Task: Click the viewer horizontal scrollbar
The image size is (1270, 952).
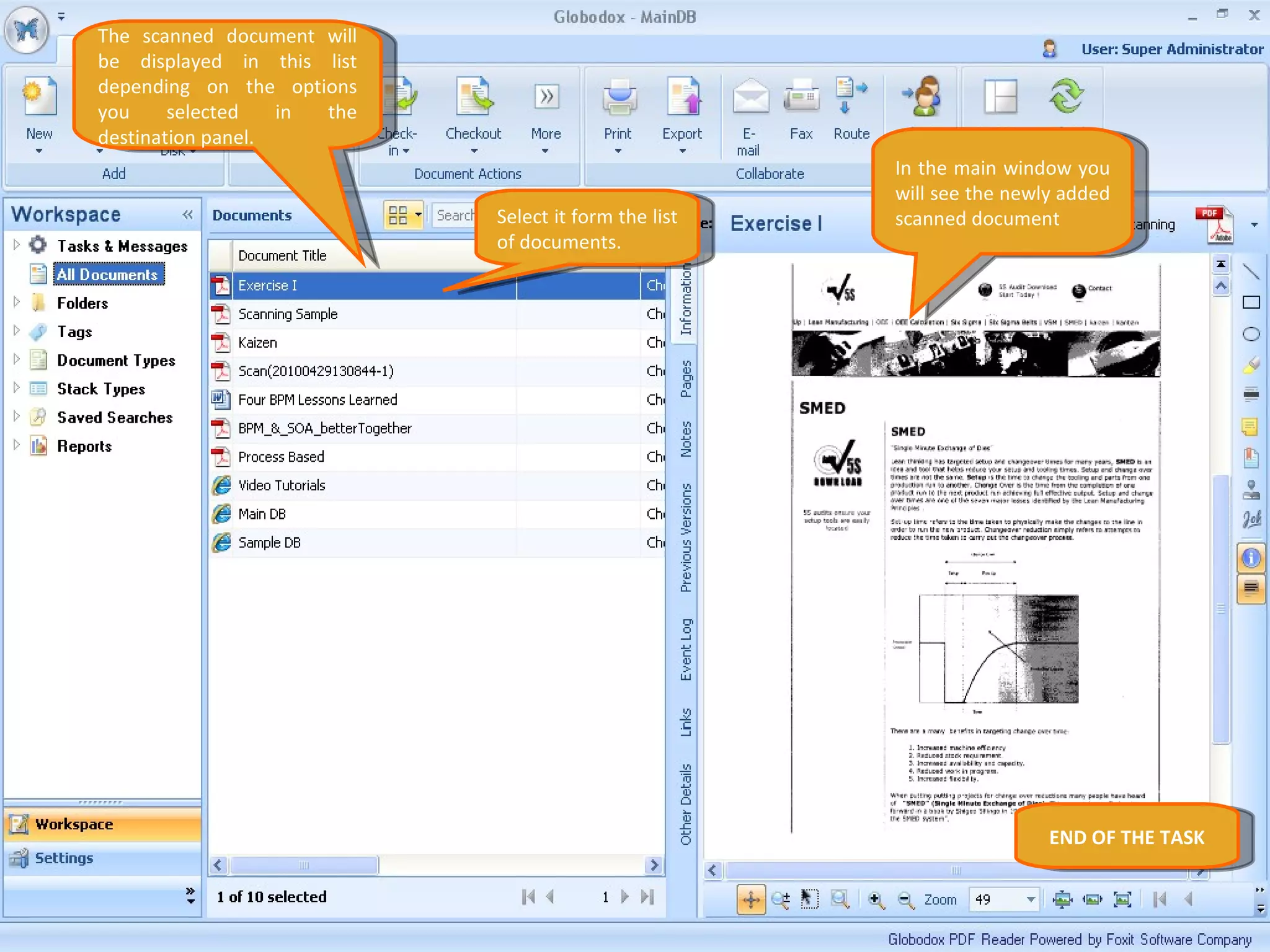Action: tap(955, 870)
